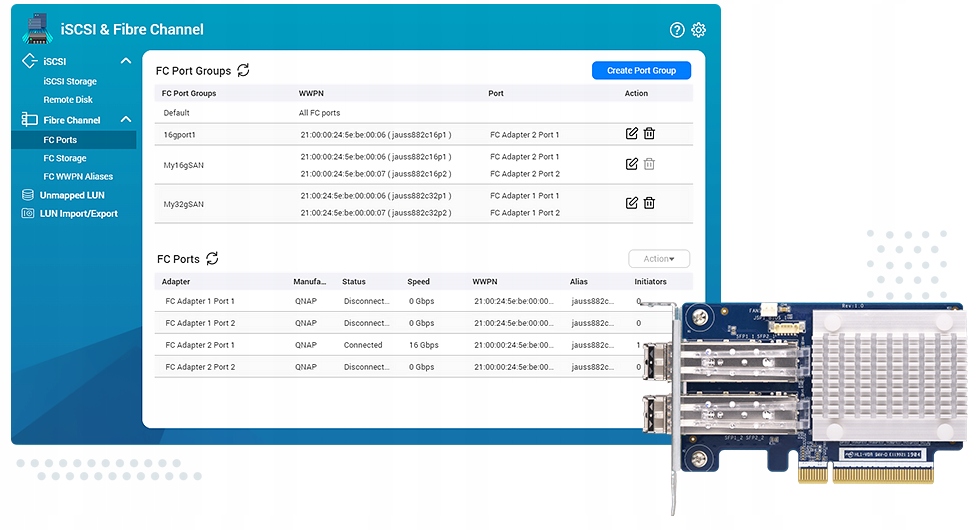This screenshot has height=530, width=980.
Task: Open LUN Import/Export in the sidebar
Action: tap(78, 213)
